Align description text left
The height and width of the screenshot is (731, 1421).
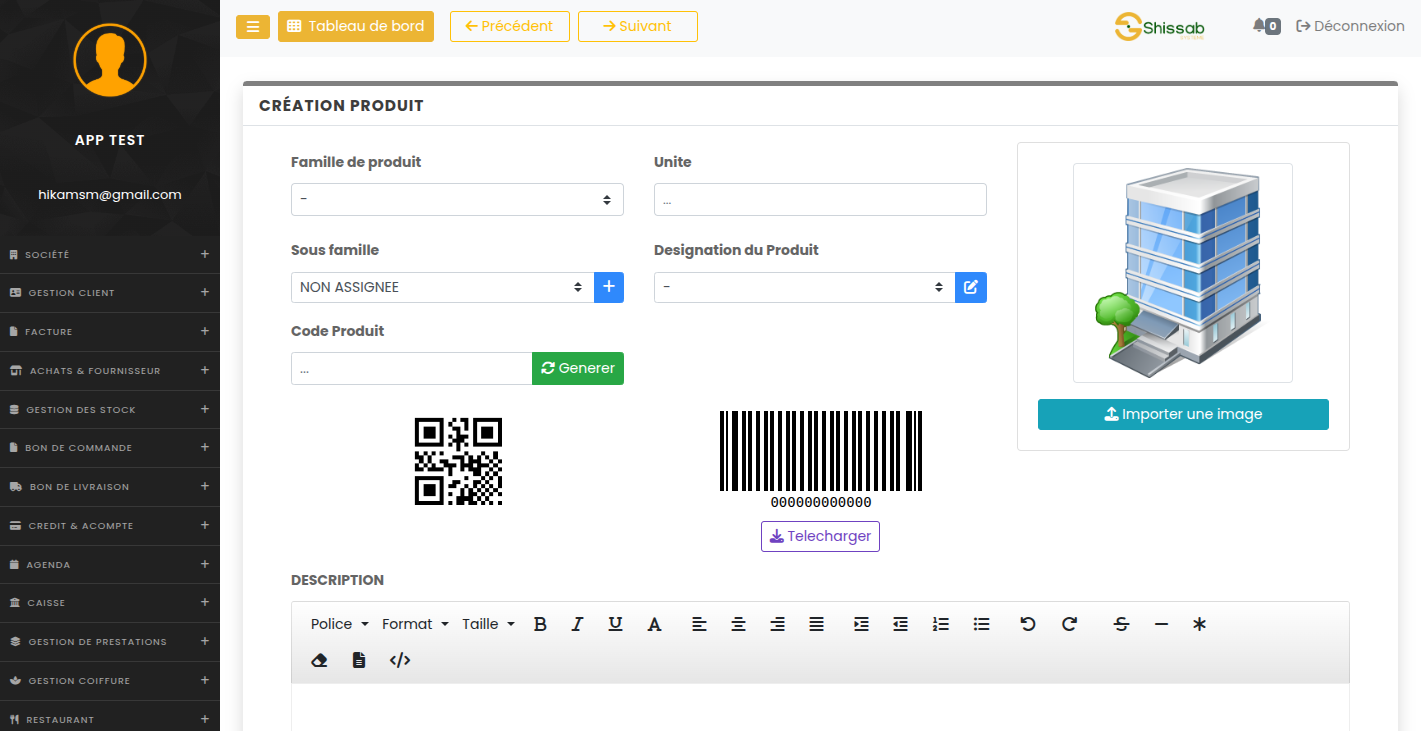[x=699, y=624]
